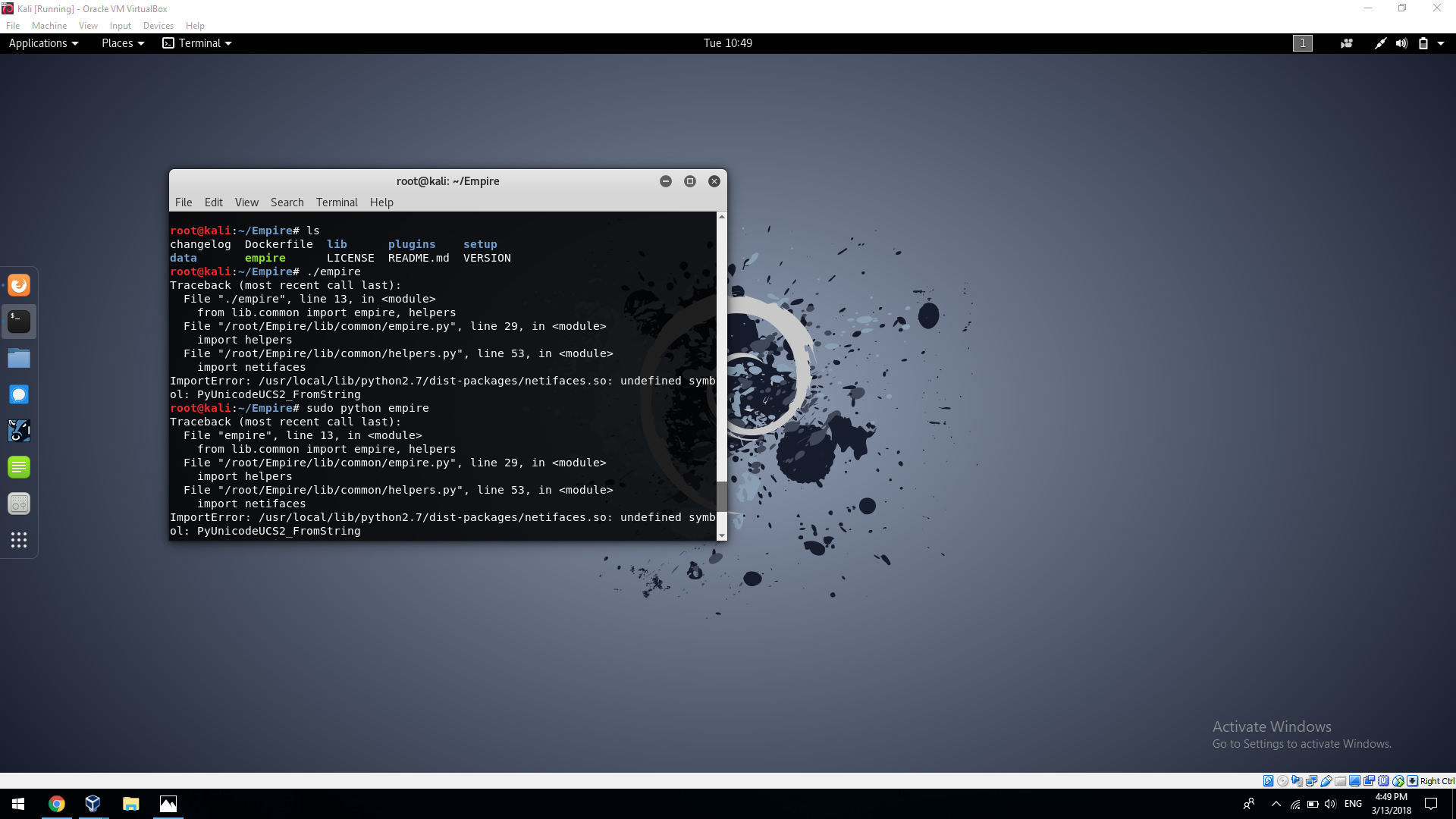Image resolution: width=1456 pixels, height=819 pixels.
Task: Click the VirtualBox mouse integration status icon
Action: click(1398, 781)
